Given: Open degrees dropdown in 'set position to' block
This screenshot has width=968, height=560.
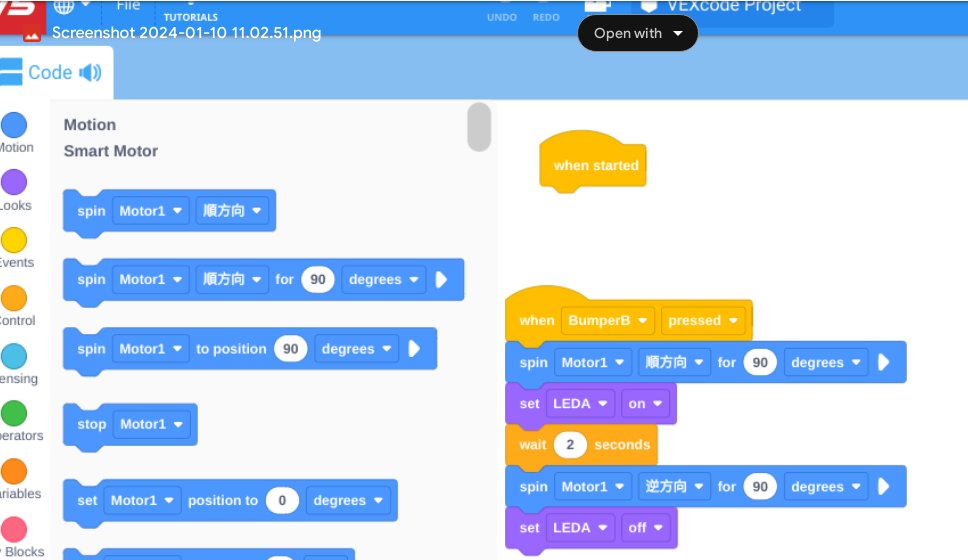Looking at the screenshot, I should (x=348, y=500).
